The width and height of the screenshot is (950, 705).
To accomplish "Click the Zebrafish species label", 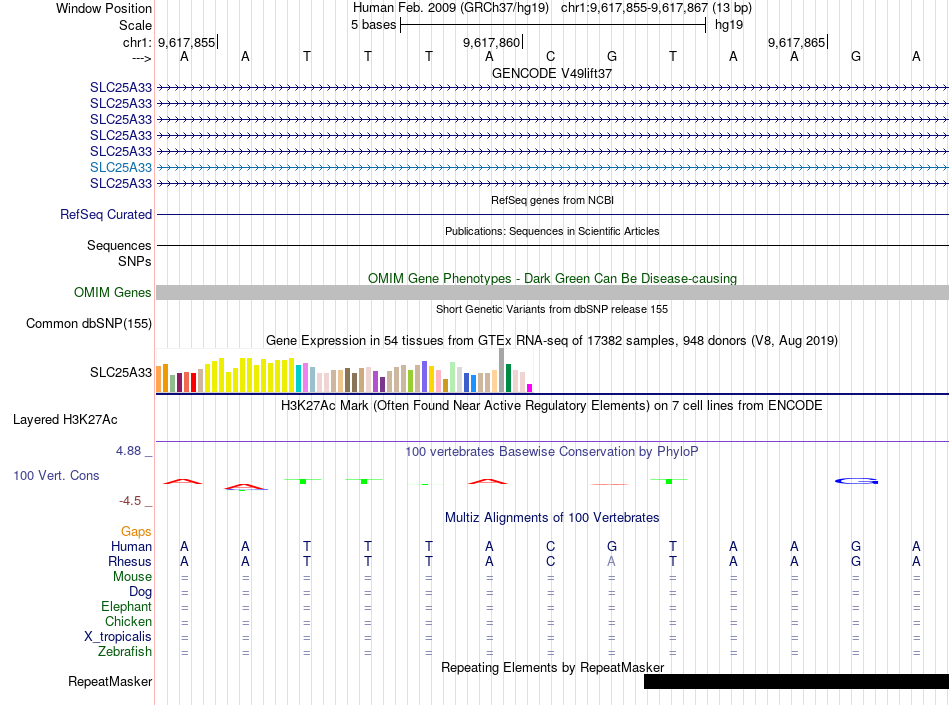I will click(125, 652).
